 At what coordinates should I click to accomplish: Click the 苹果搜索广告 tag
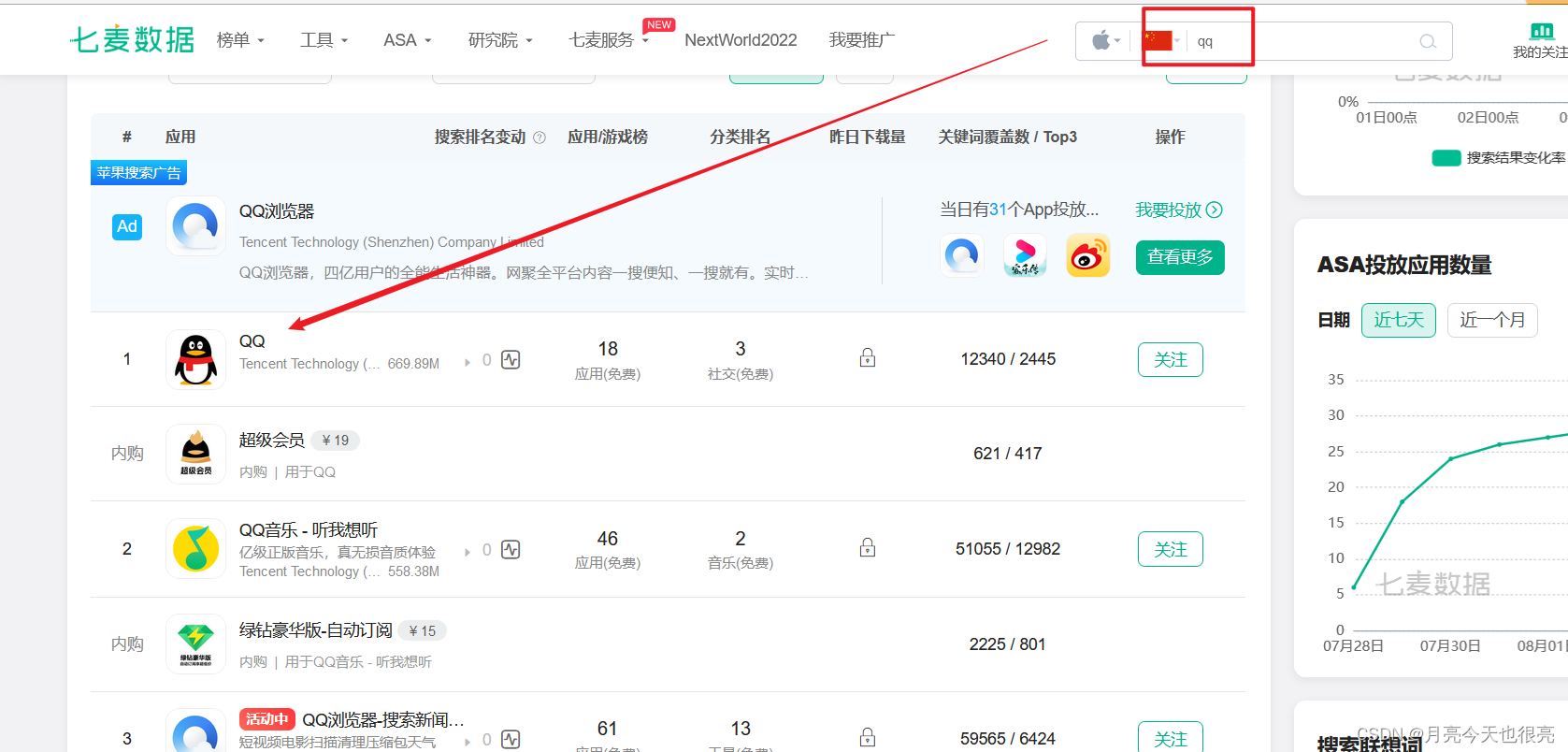tap(138, 173)
